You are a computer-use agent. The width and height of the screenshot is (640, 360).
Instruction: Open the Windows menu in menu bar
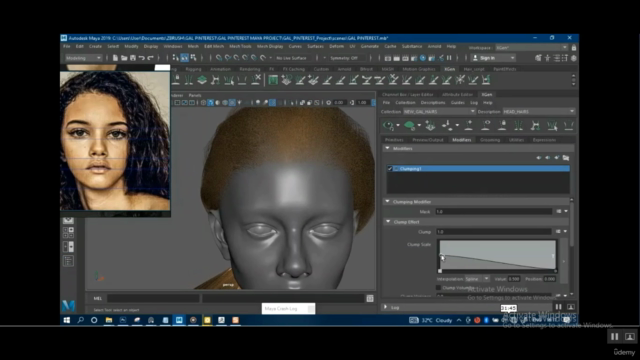pyautogui.click(x=173, y=47)
